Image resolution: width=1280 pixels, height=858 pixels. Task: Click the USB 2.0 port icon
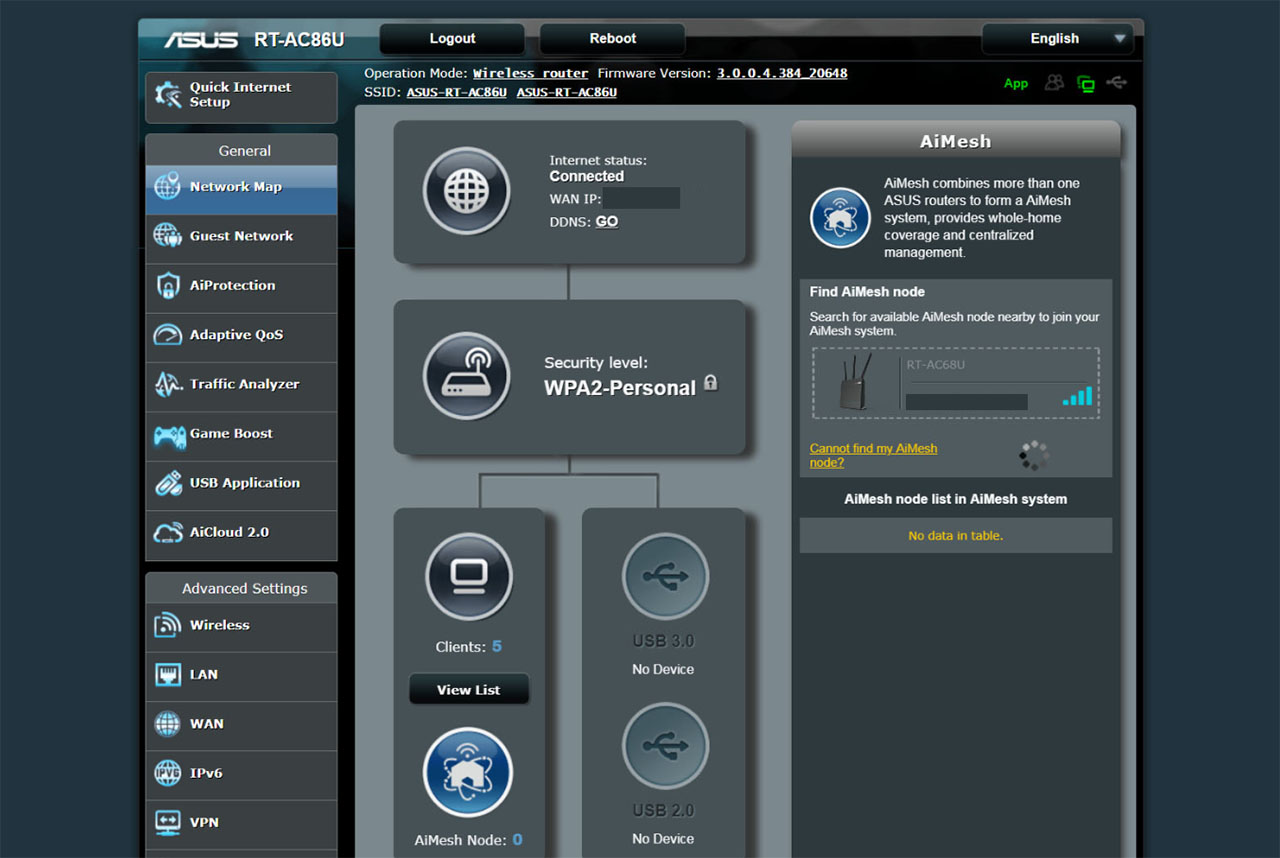tap(665, 746)
